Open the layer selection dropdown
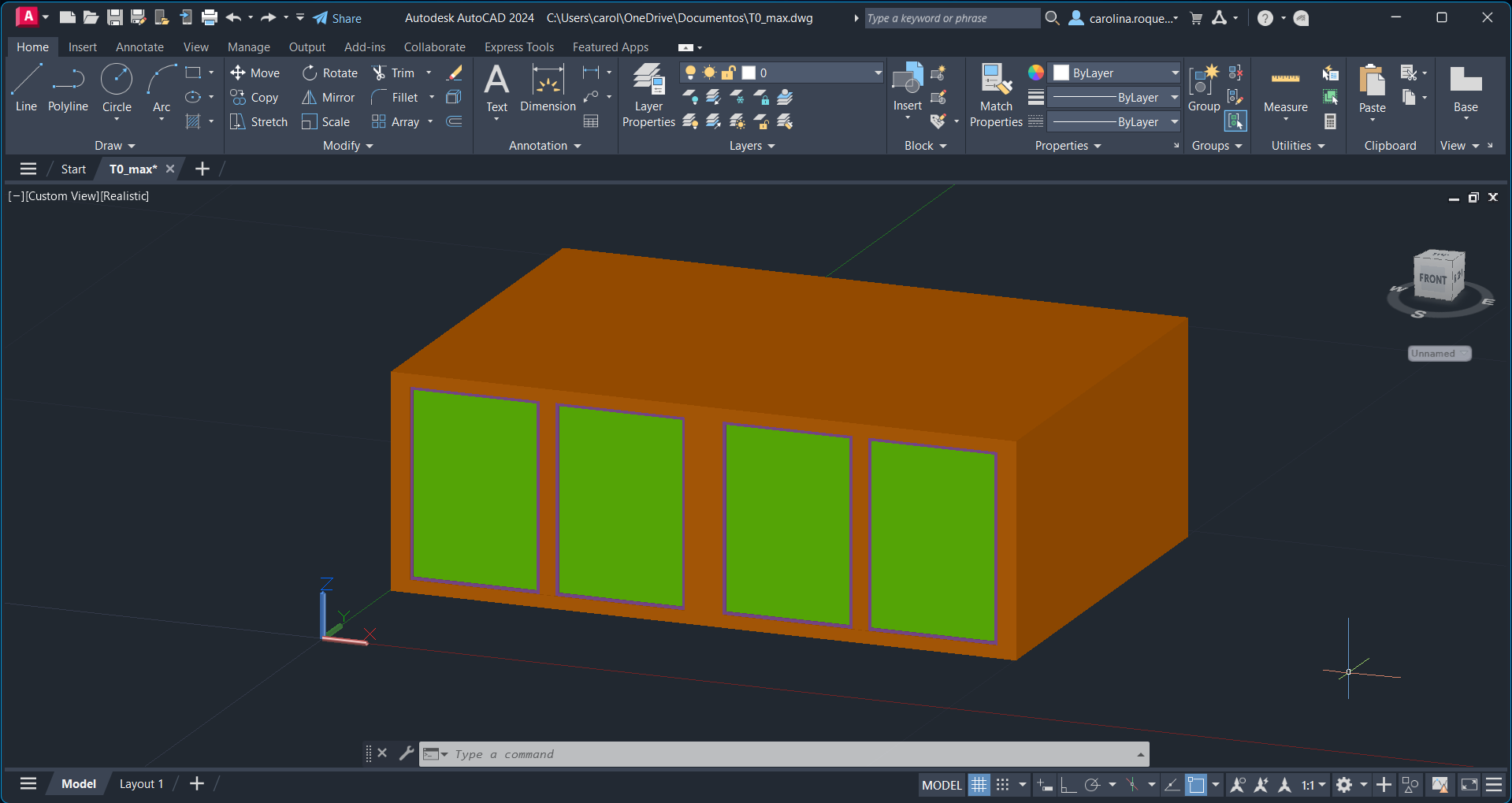The width and height of the screenshot is (1512, 803). (877, 73)
